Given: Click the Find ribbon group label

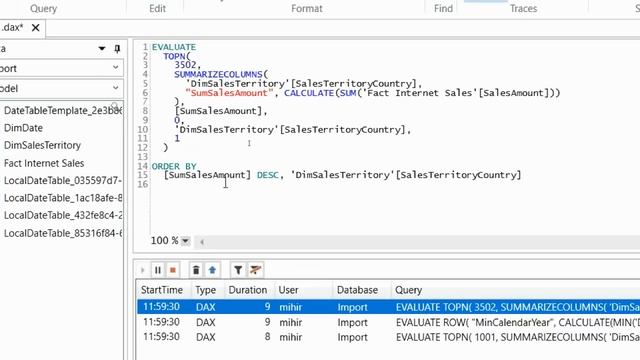Looking at the screenshot, I should [x=443, y=9].
